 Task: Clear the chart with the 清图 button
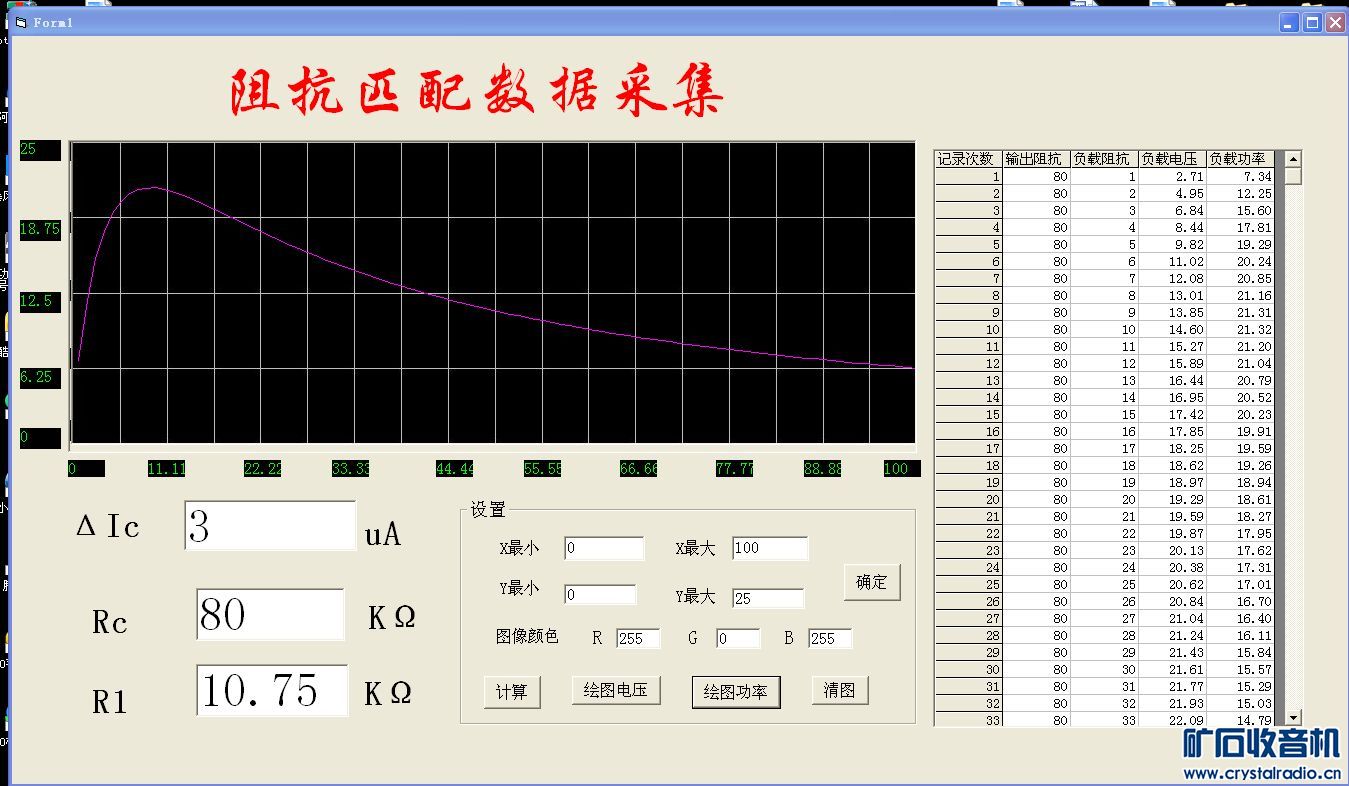[839, 690]
